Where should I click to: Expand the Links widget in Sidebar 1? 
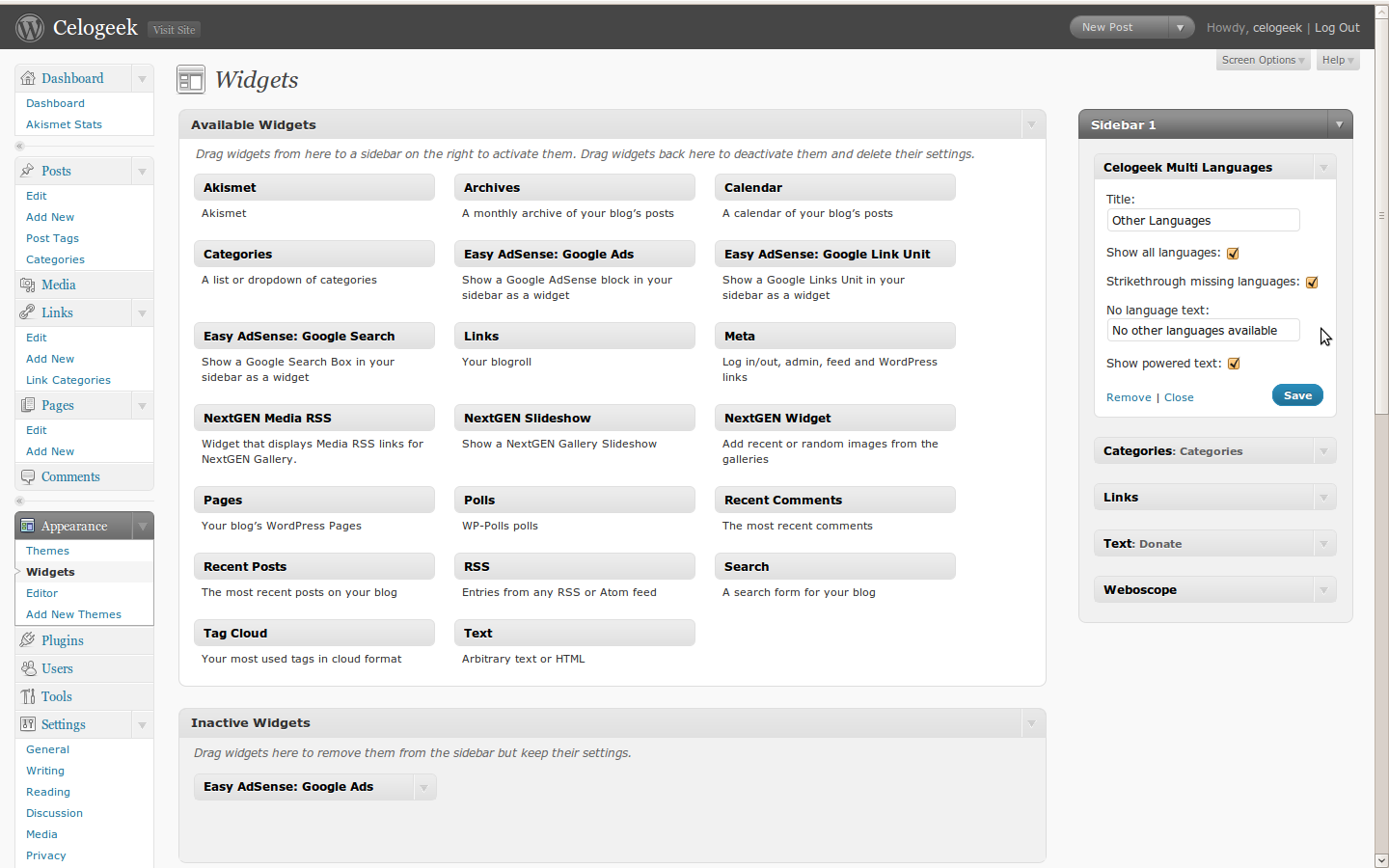tap(1323, 498)
